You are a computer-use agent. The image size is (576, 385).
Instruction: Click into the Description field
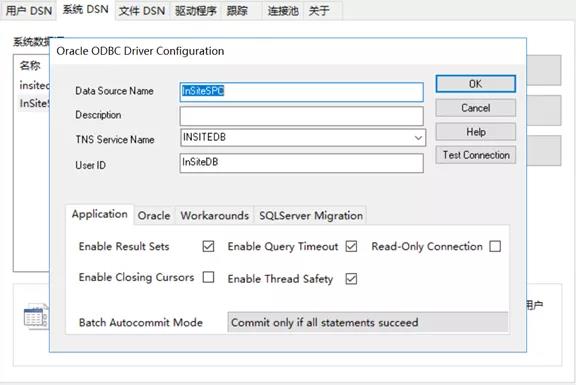[301, 116]
